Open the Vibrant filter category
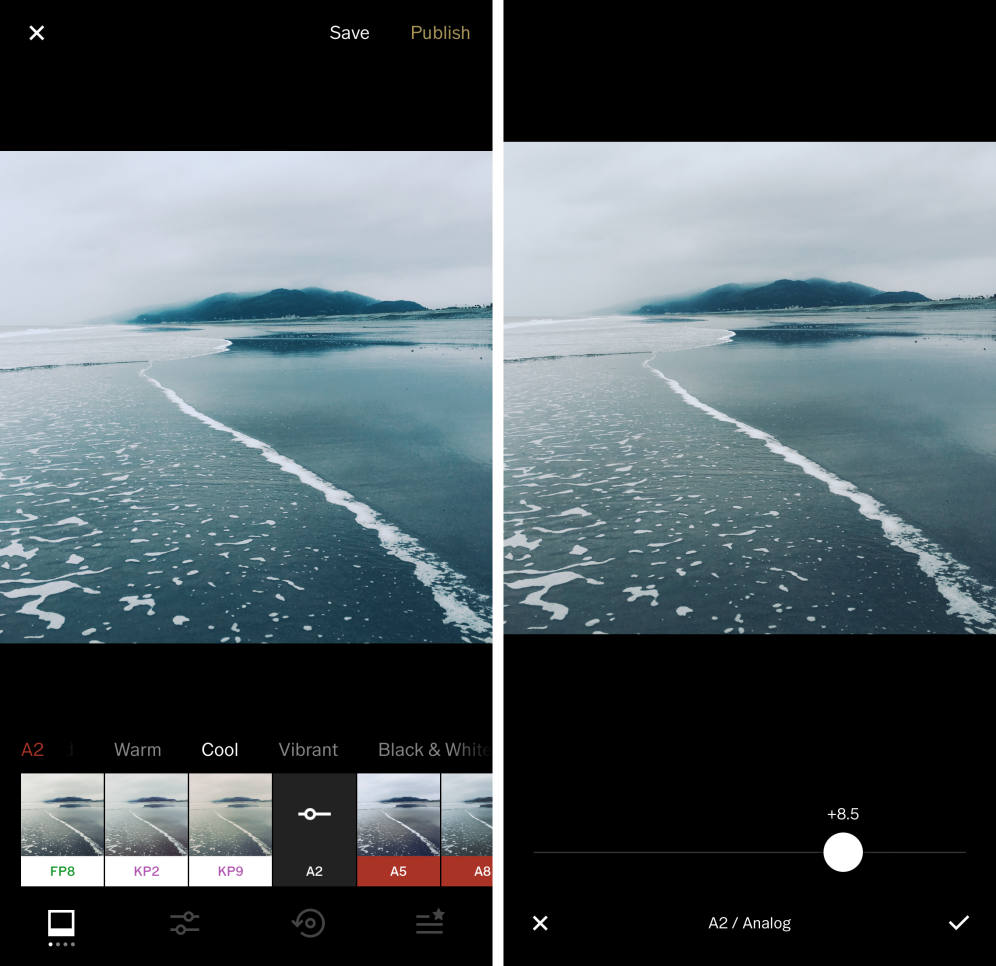The image size is (996, 966). click(x=308, y=749)
